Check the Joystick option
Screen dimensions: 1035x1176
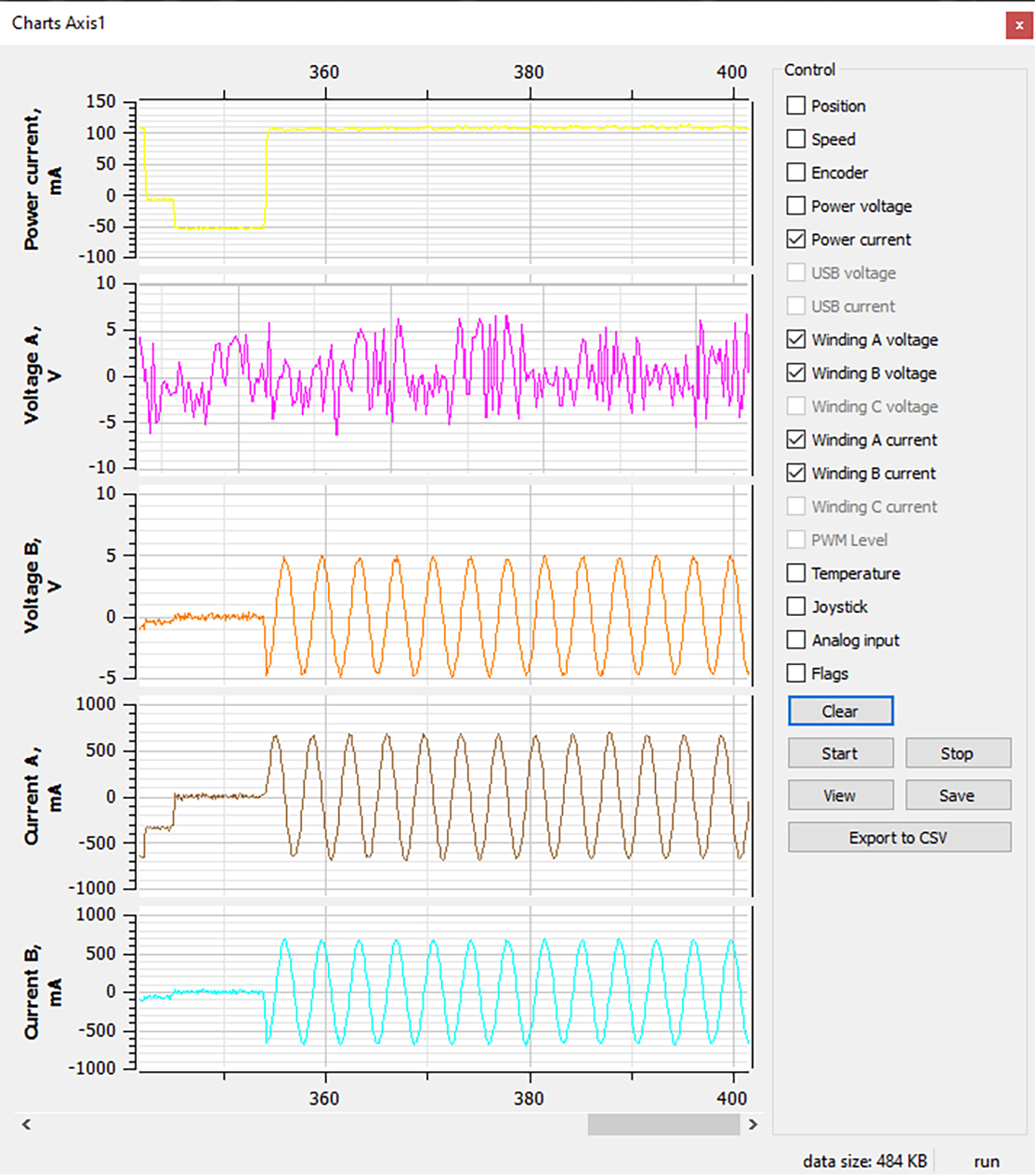(x=796, y=608)
